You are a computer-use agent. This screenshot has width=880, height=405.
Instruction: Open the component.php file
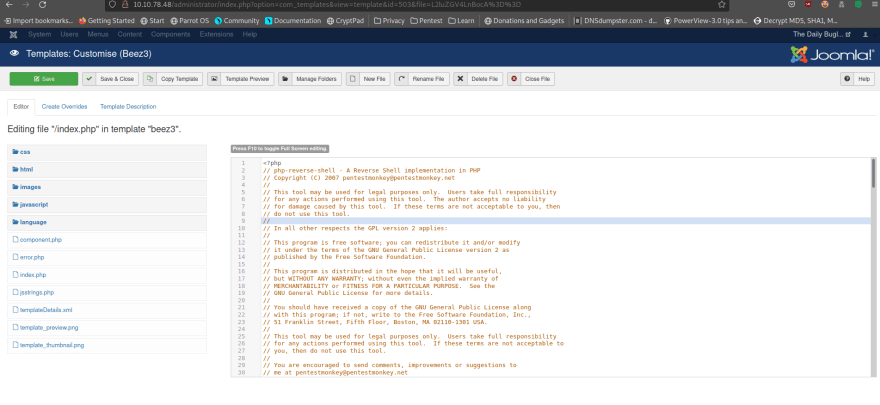point(107,240)
